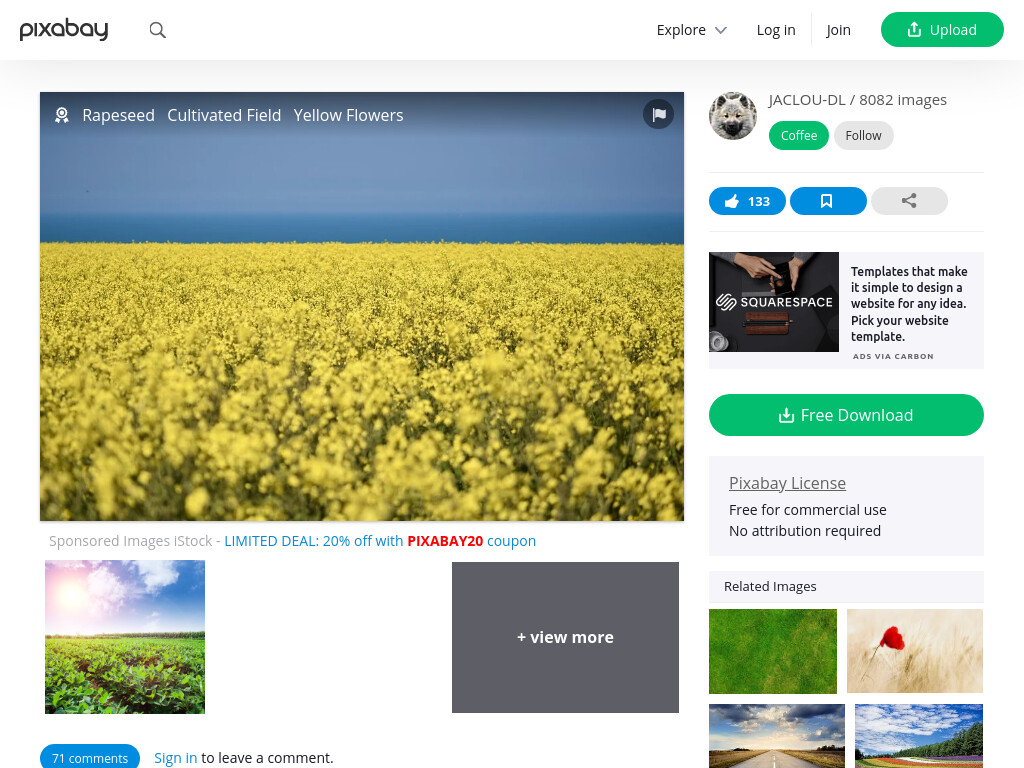Click Sign in to comment
Screen dimensions: 1024x768
[175, 758]
